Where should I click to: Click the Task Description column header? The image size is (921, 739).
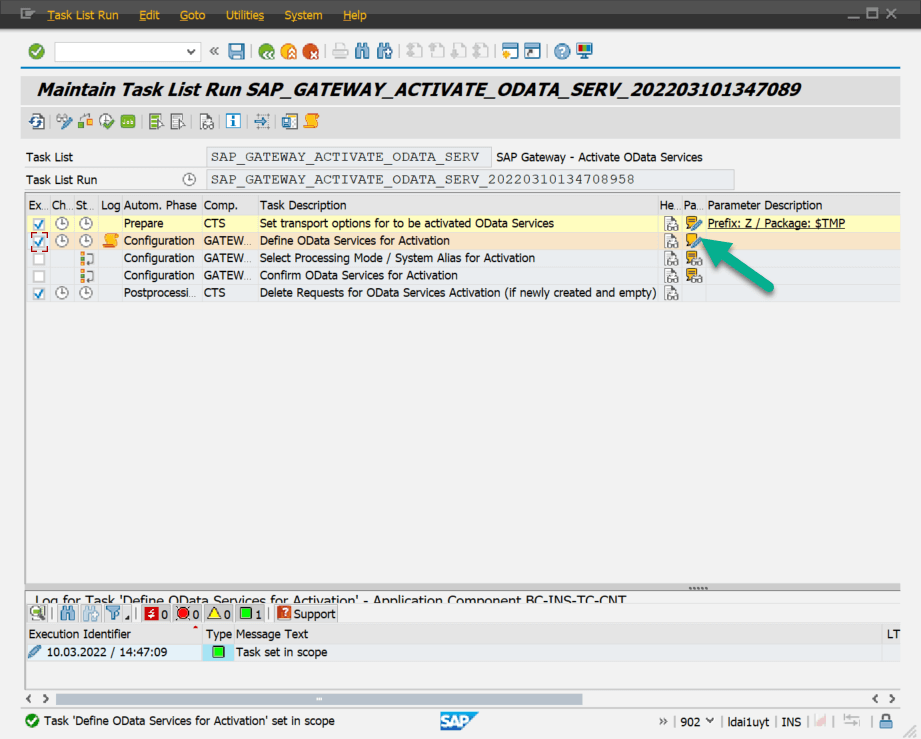pos(458,205)
